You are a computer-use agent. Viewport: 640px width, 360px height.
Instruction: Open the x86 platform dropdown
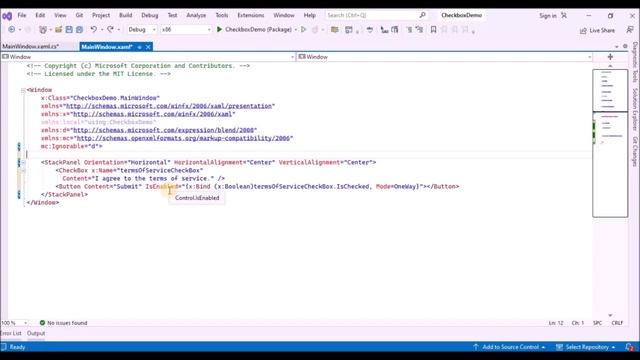click(186, 30)
